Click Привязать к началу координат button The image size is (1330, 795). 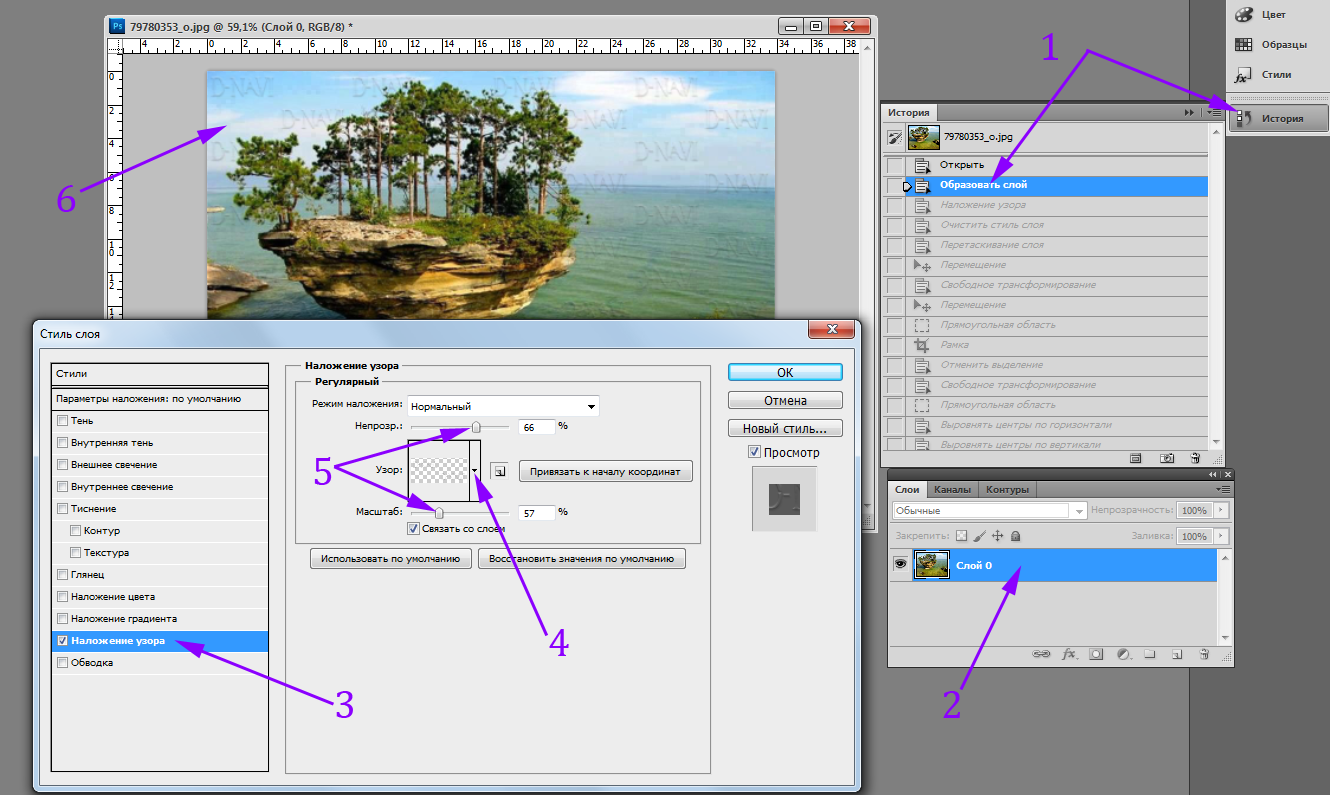[605, 471]
